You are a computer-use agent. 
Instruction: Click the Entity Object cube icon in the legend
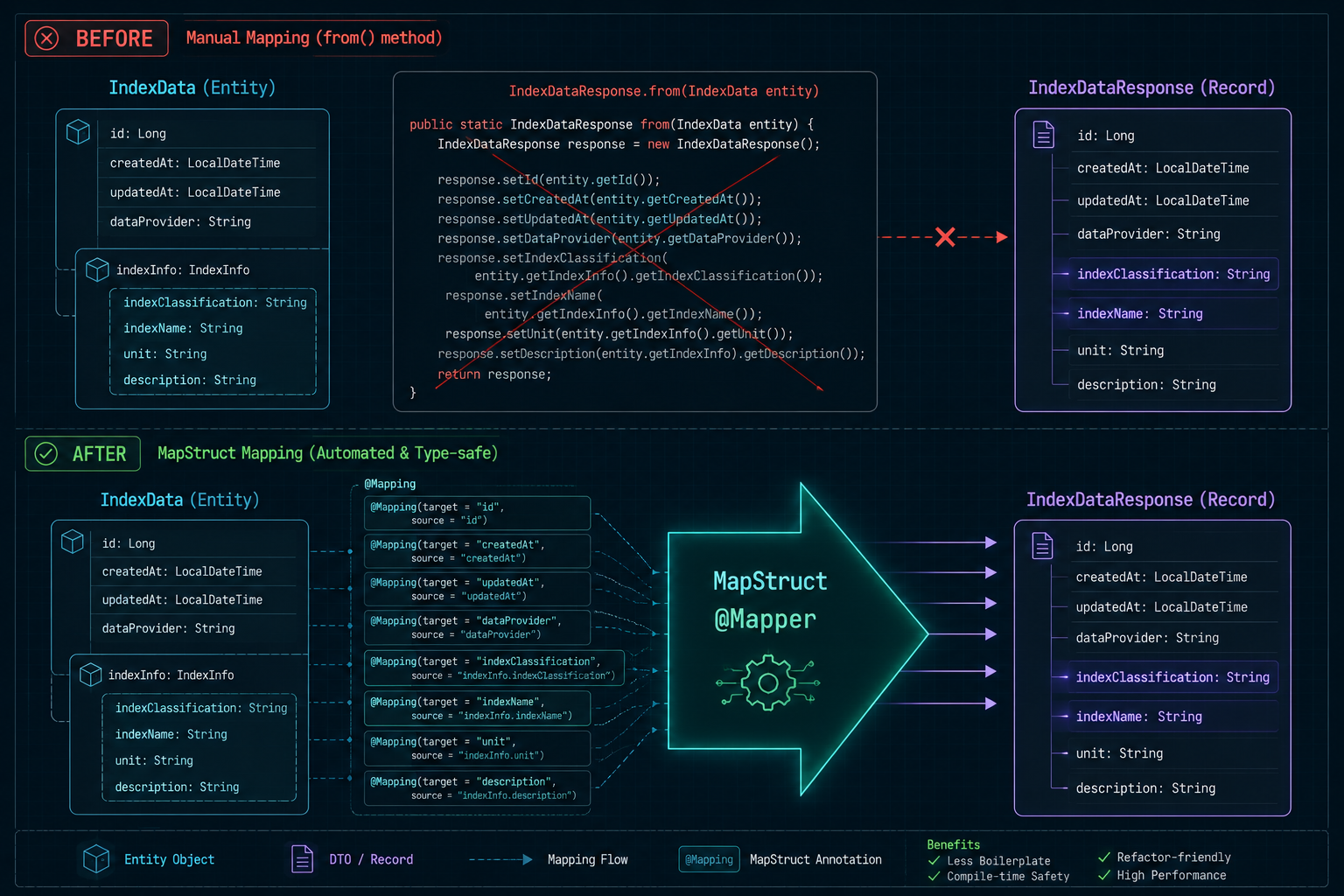pyautogui.click(x=96, y=859)
